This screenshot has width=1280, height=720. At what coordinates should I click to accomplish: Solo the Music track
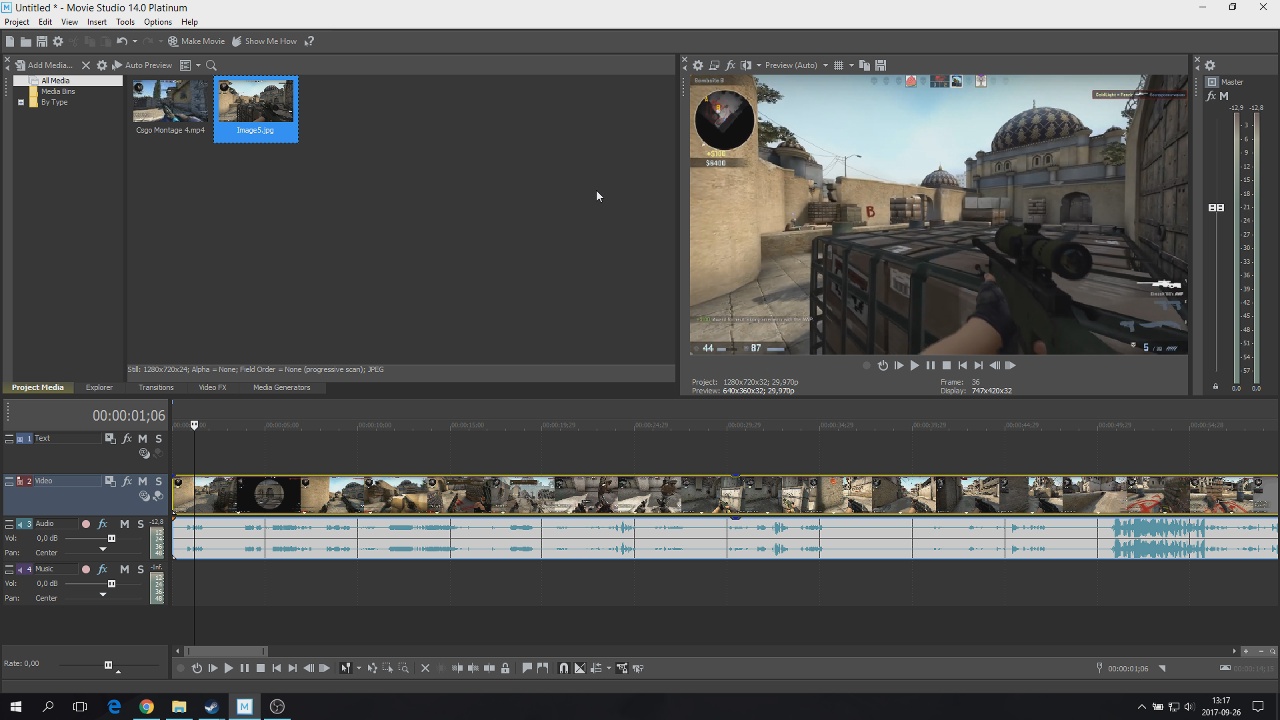[x=140, y=569]
